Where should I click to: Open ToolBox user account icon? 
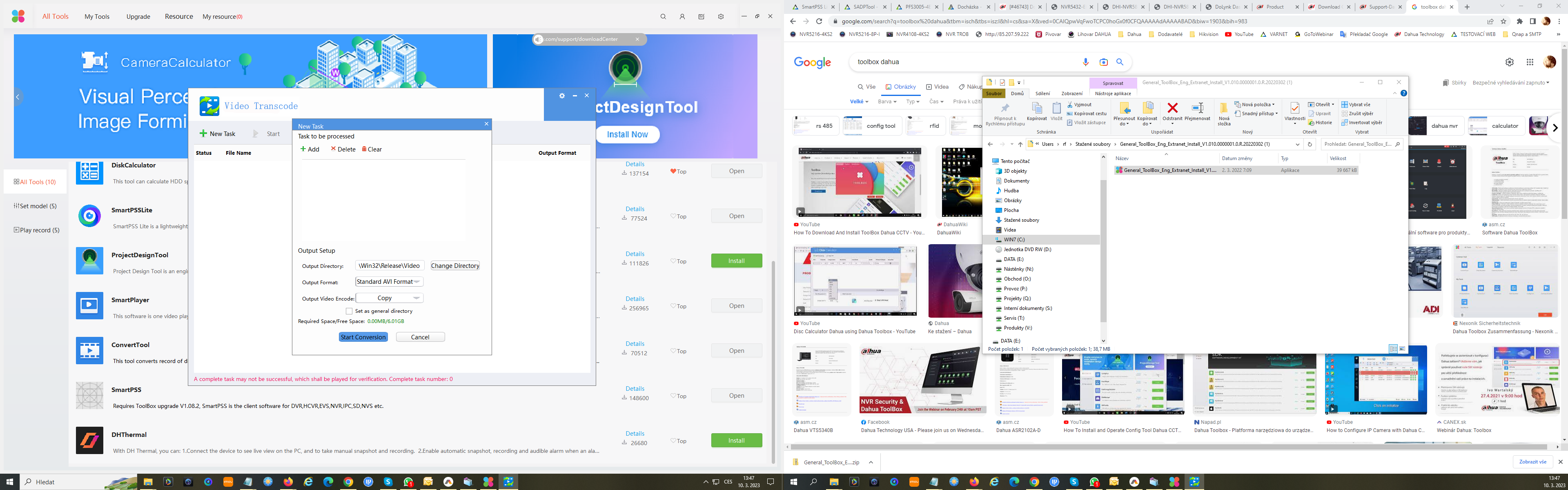click(x=682, y=16)
